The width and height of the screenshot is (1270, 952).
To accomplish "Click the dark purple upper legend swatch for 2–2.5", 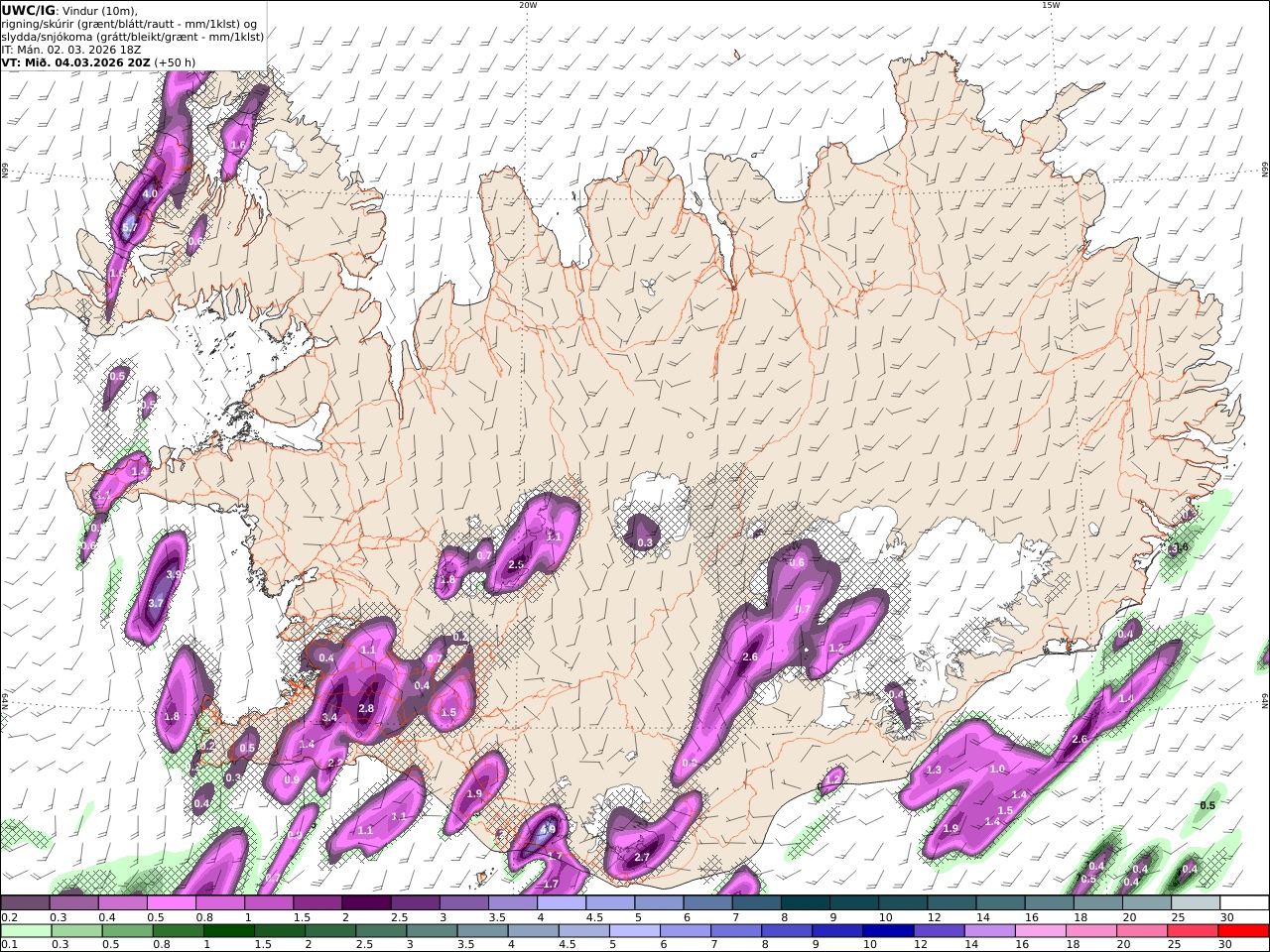I will (x=366, y=902).
